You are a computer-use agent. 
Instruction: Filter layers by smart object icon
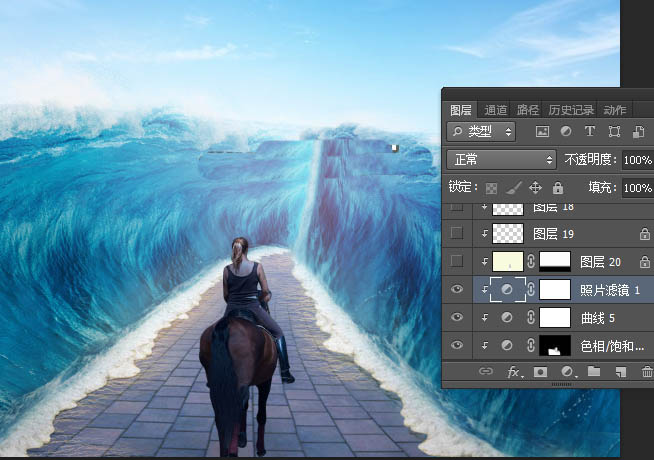(x=639, y=132)
